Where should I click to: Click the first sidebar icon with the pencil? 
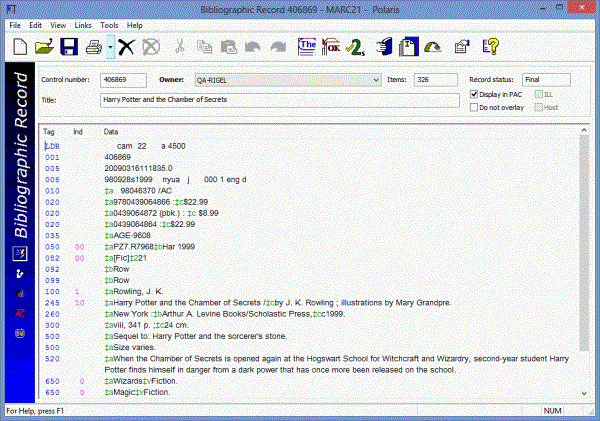pyautogui.click(x=20, y=254)
